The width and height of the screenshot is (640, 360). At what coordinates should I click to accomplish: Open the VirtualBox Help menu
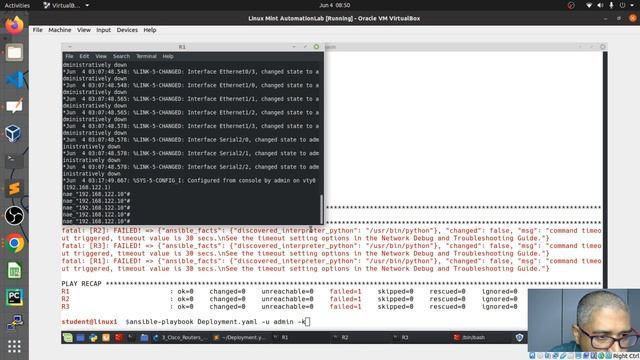(x=150, y=30)
